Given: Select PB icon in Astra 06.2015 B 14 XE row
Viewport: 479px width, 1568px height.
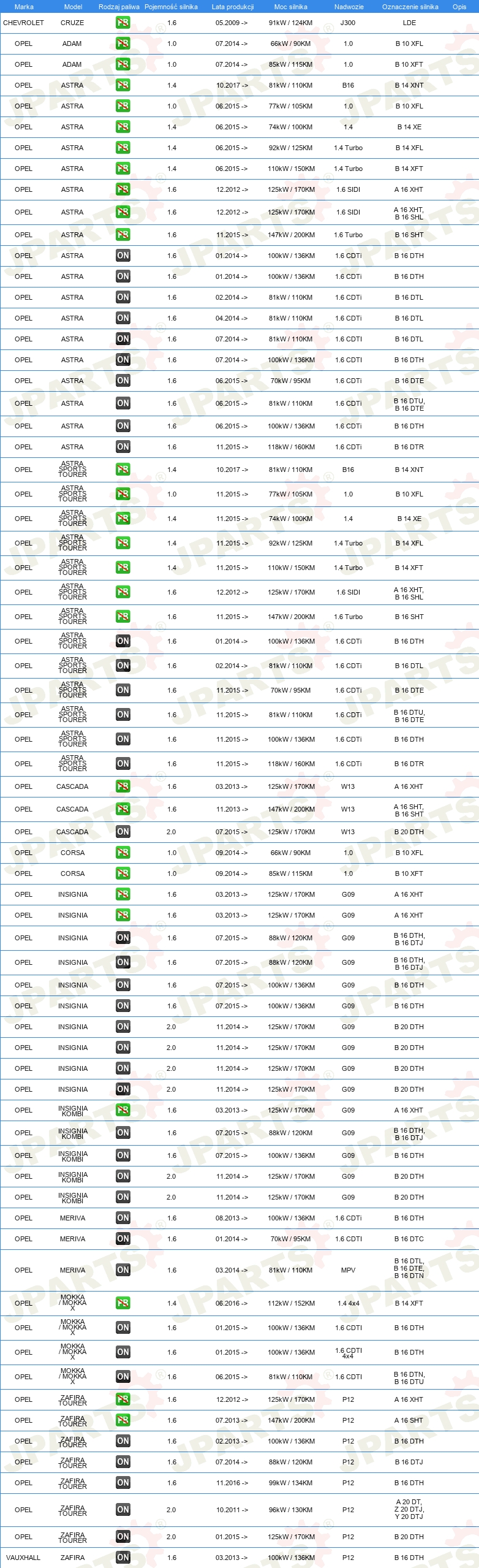Looking at the screenshot, I should pos(123,127).
